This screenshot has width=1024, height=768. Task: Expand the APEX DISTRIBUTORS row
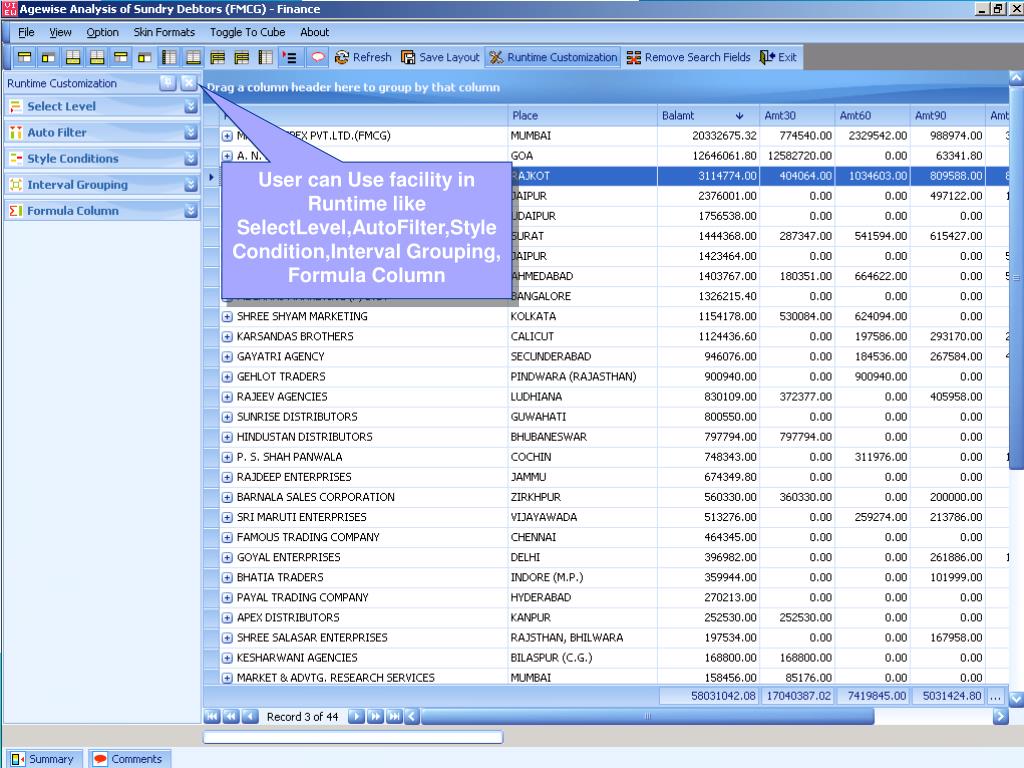pos(227,618)
